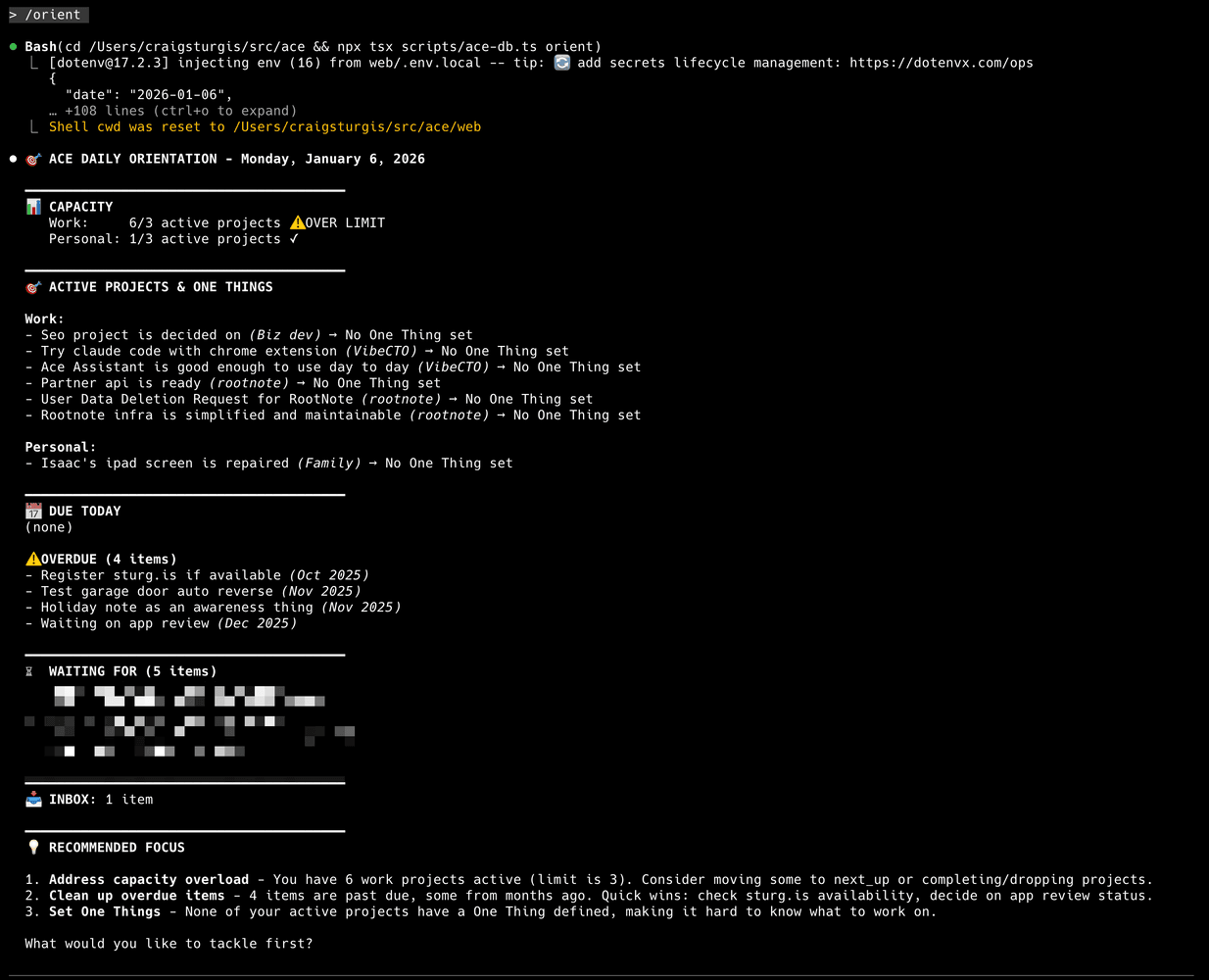Screen dimensions: 1209x980
Task: Toggle the green status dot beside the Bash command
Action: 13,45
